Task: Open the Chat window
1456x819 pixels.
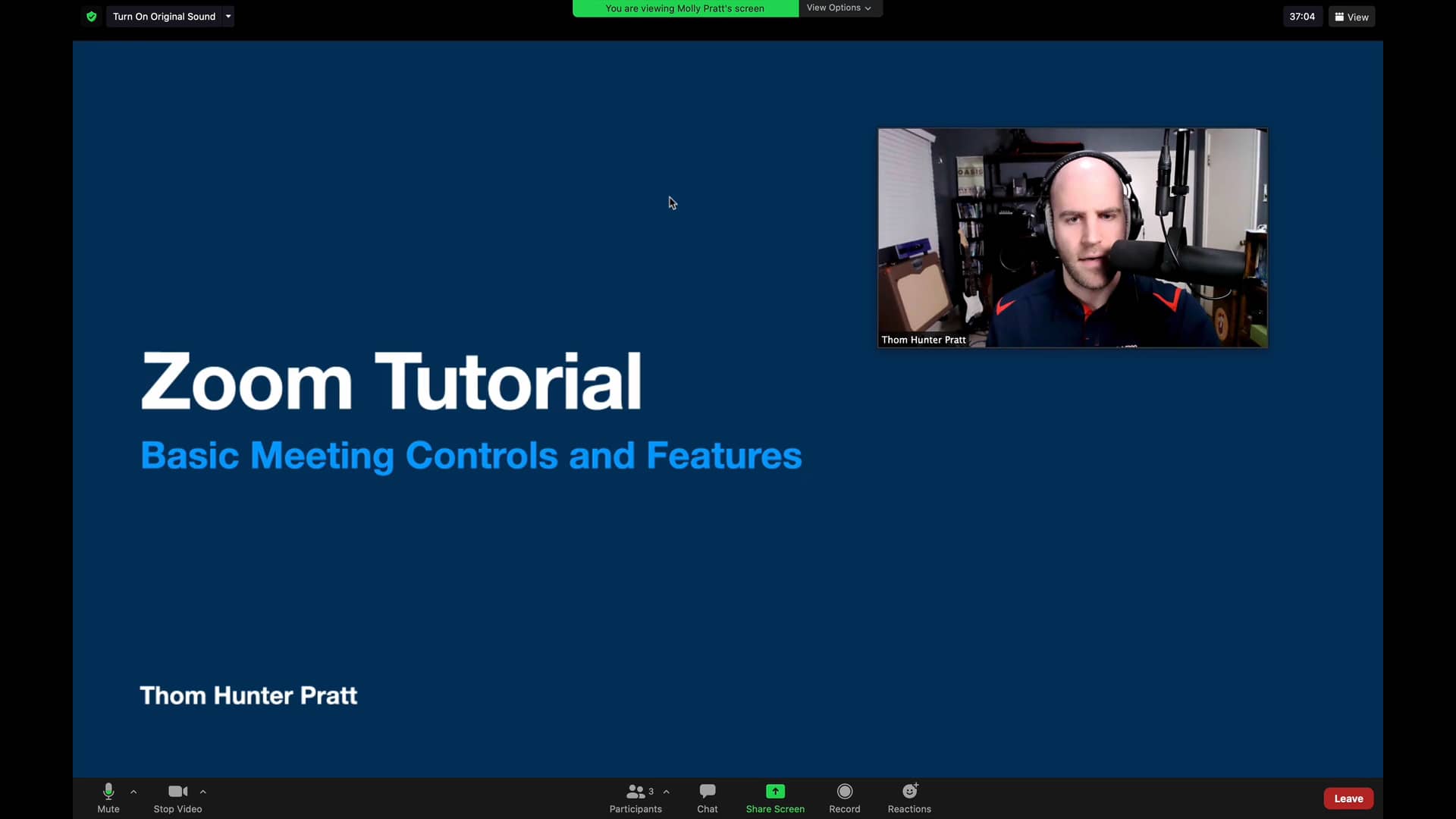Action: tap(707, 798)
